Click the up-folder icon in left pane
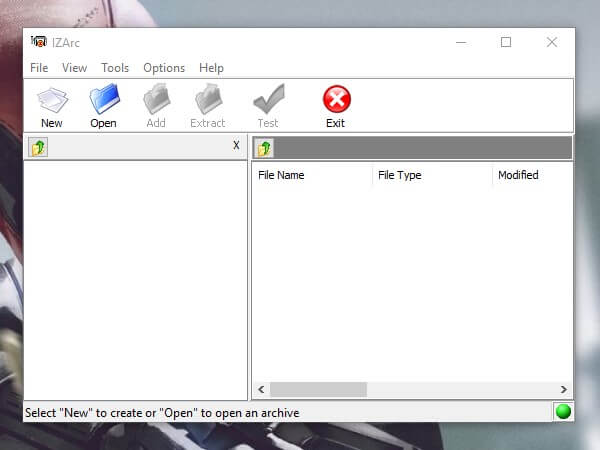The image size is (600, 450). (38, 147)
